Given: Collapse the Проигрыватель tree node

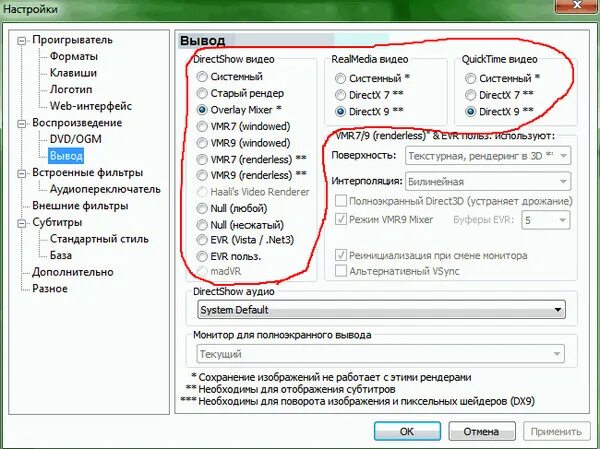Looking at the screenshot, I should point(22,41).
